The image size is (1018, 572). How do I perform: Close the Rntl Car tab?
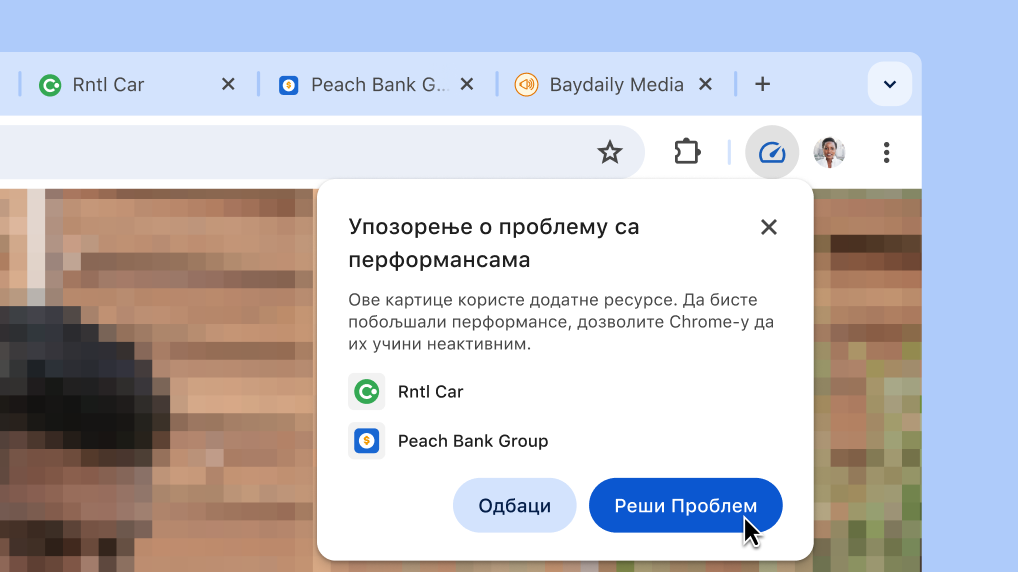[x=228, y=85]
